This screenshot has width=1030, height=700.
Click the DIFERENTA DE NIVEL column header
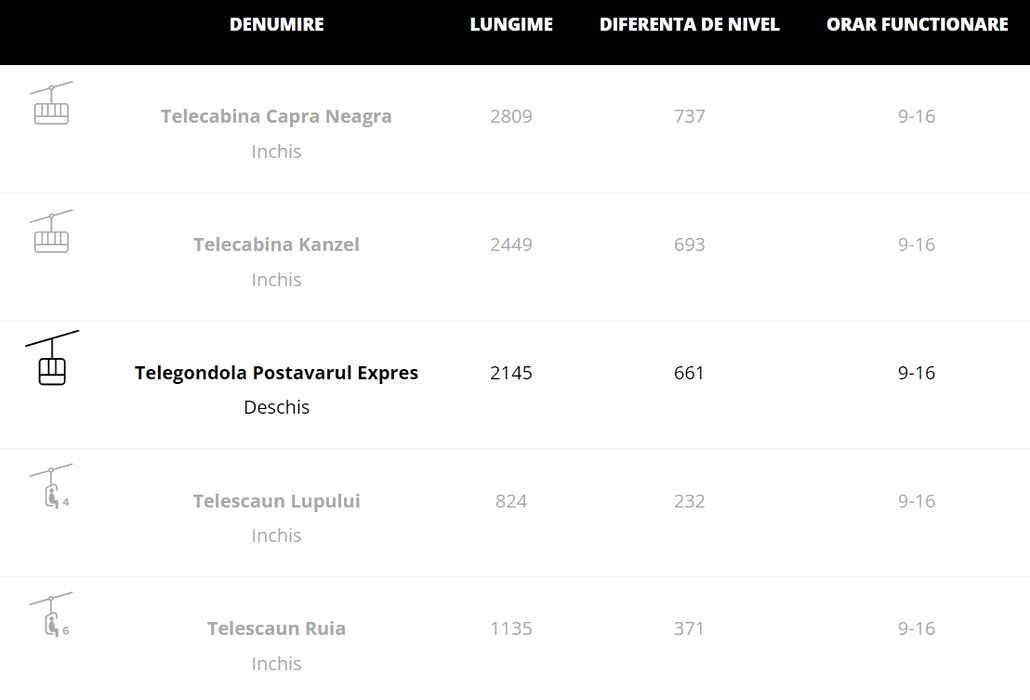689,25
